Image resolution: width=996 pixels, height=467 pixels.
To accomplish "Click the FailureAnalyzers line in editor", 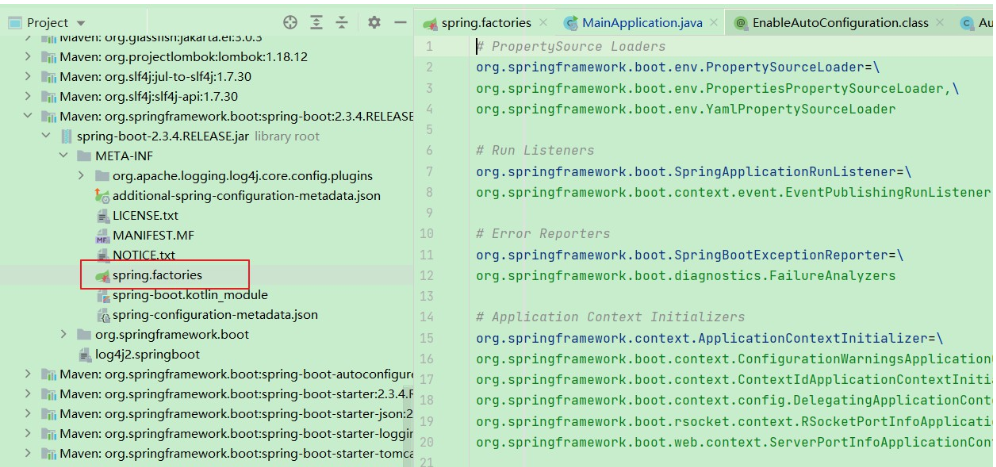I will (x=686, y=275).
